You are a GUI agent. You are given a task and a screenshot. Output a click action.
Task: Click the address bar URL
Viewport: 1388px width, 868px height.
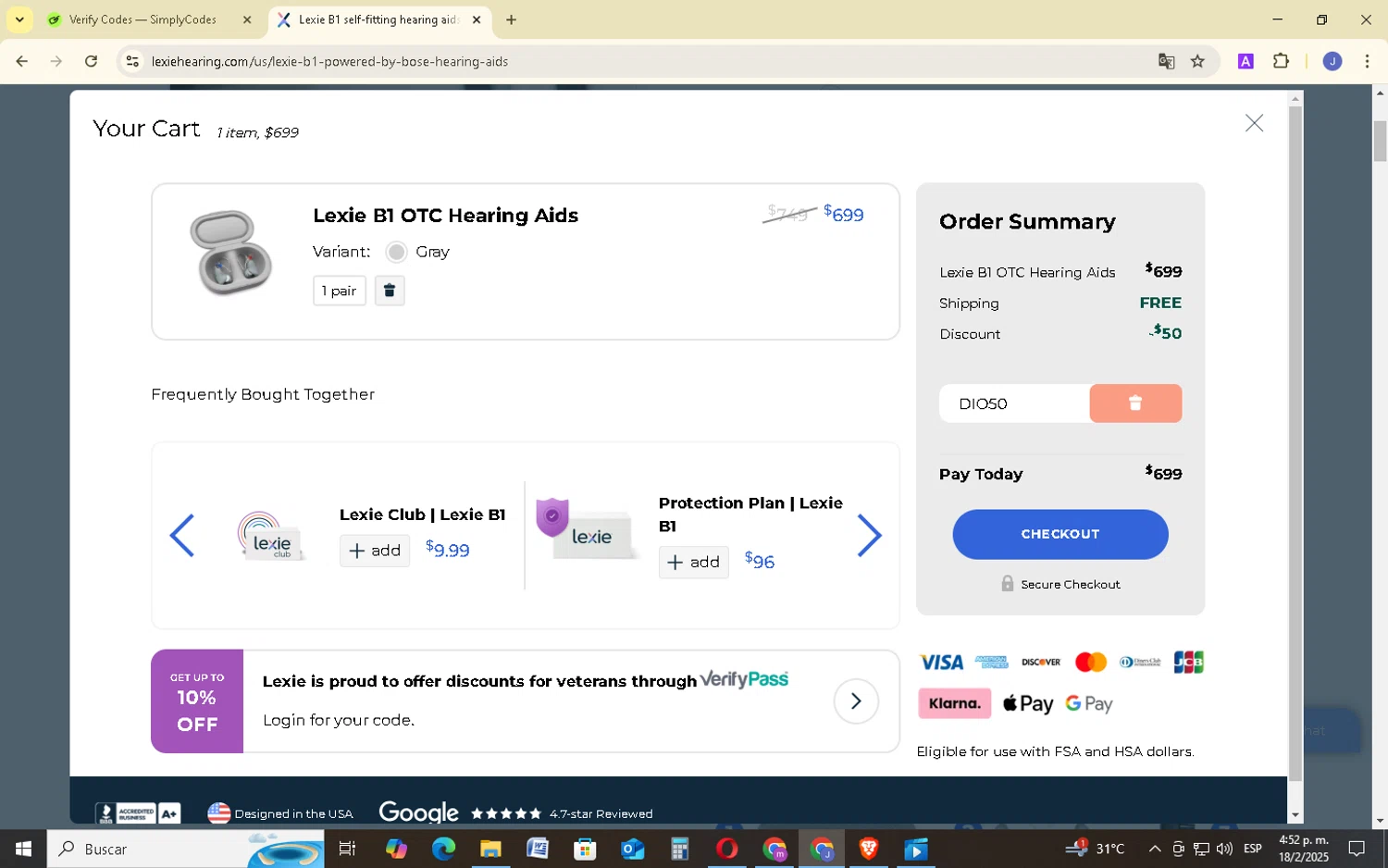pyautogui.click(x=329, y=62)
